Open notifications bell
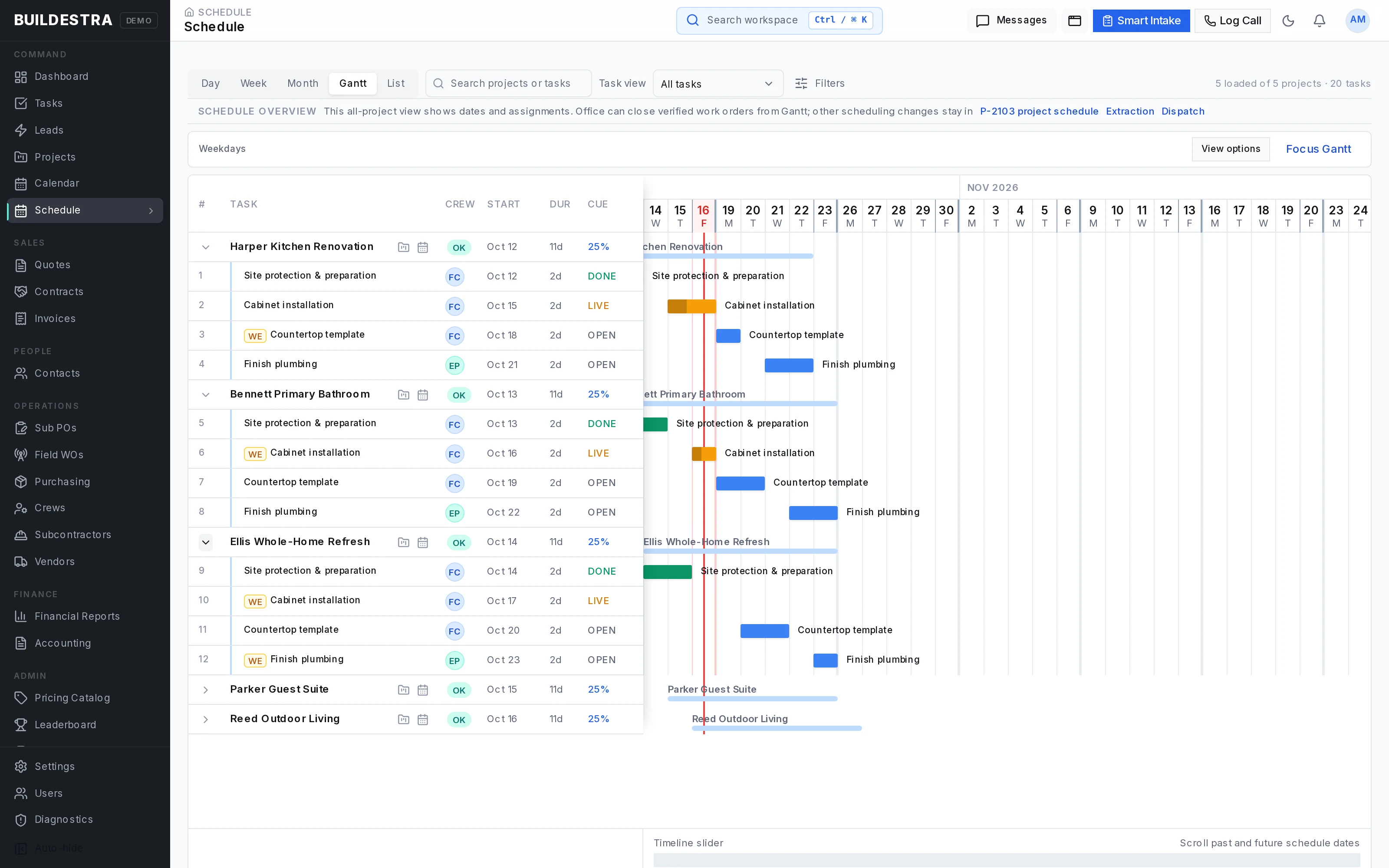Screen dimensions: 1389x868 pos(1320,21)
